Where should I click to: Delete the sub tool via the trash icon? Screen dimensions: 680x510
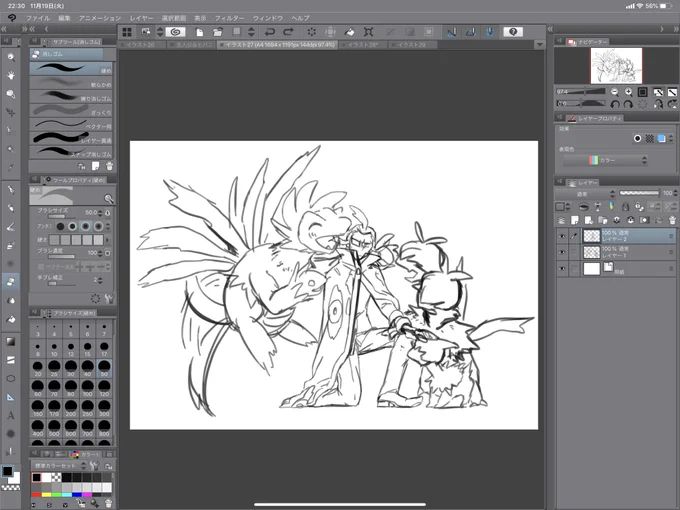coord(109,166)
